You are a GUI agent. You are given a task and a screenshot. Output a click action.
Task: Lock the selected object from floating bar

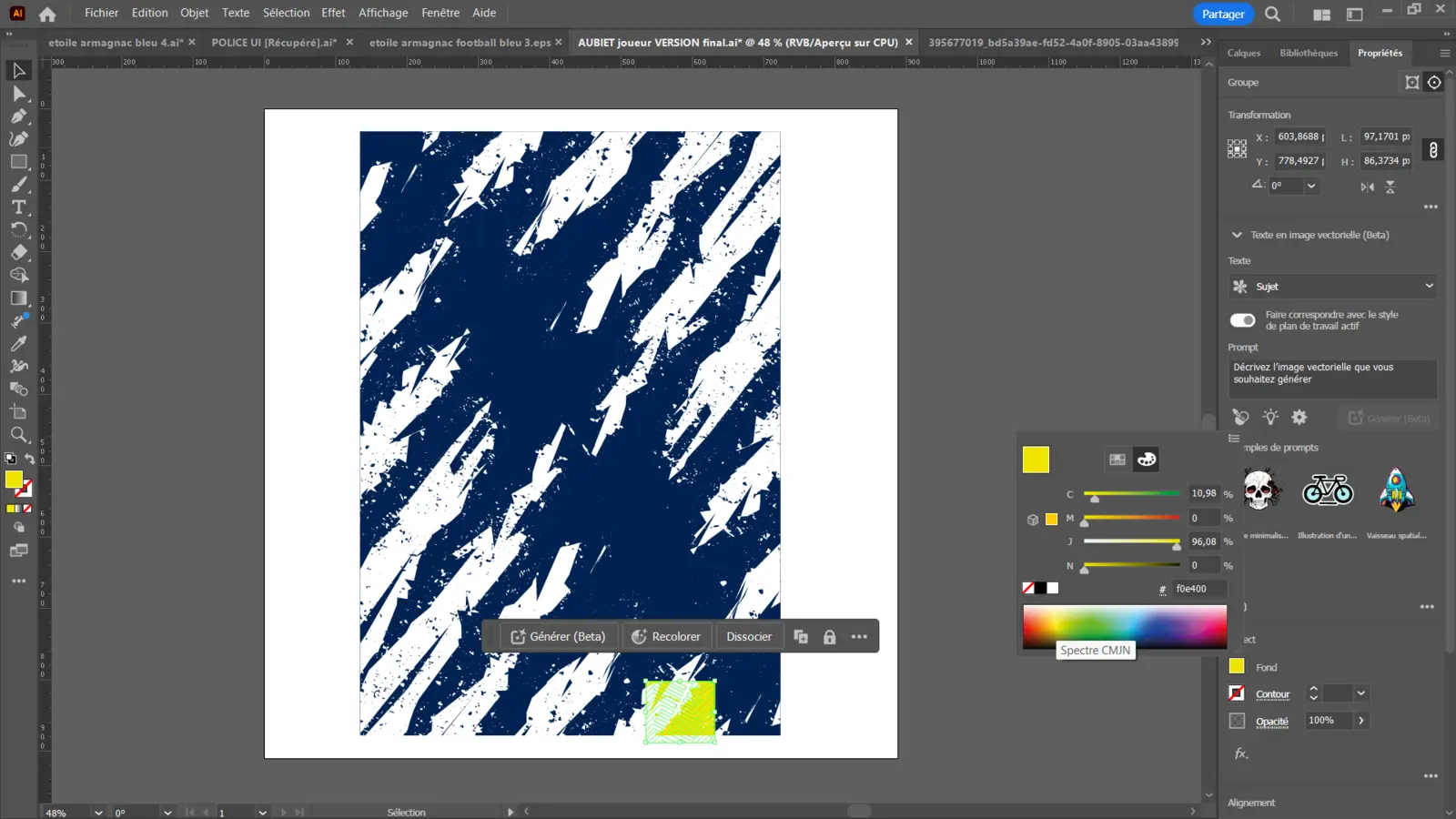(829, 637)
